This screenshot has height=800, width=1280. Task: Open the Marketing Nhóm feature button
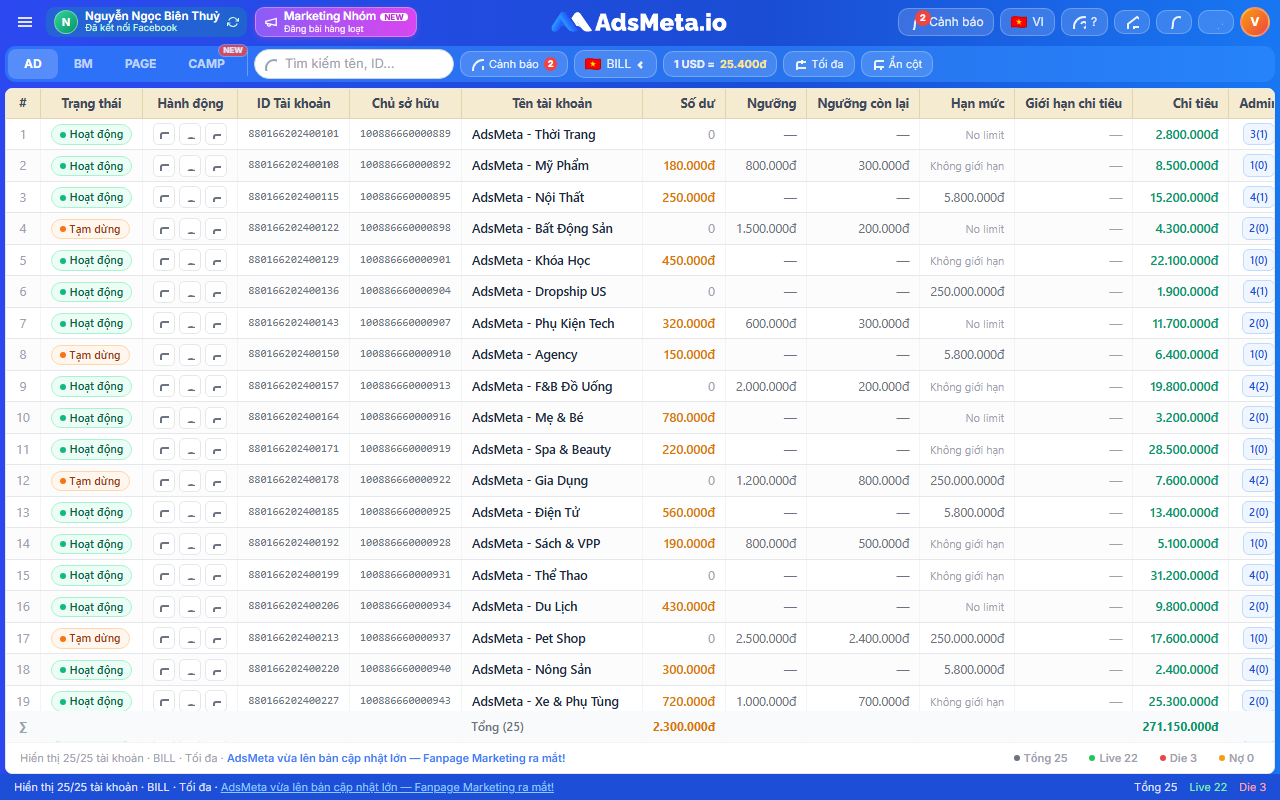[336, 22]
